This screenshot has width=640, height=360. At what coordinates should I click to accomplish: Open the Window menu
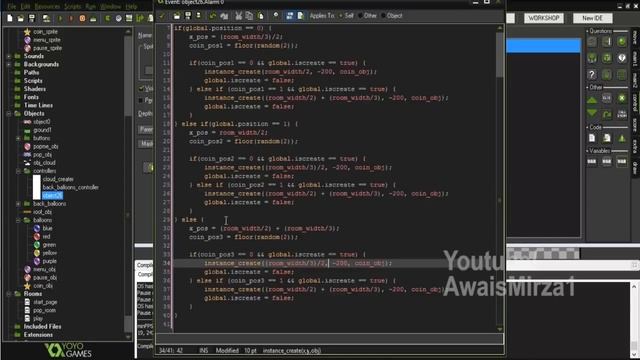(x=110, y=7)
